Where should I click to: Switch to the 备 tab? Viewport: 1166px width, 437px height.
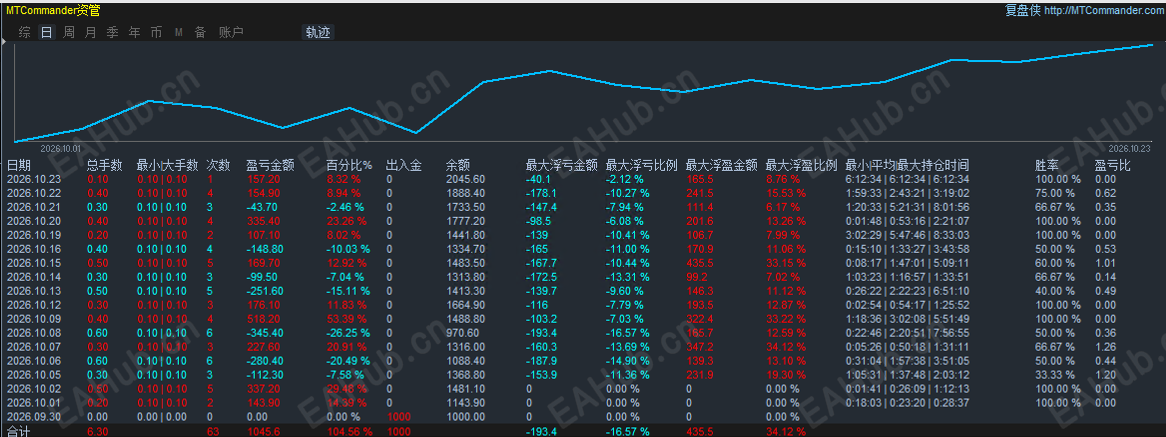point(200,32)
